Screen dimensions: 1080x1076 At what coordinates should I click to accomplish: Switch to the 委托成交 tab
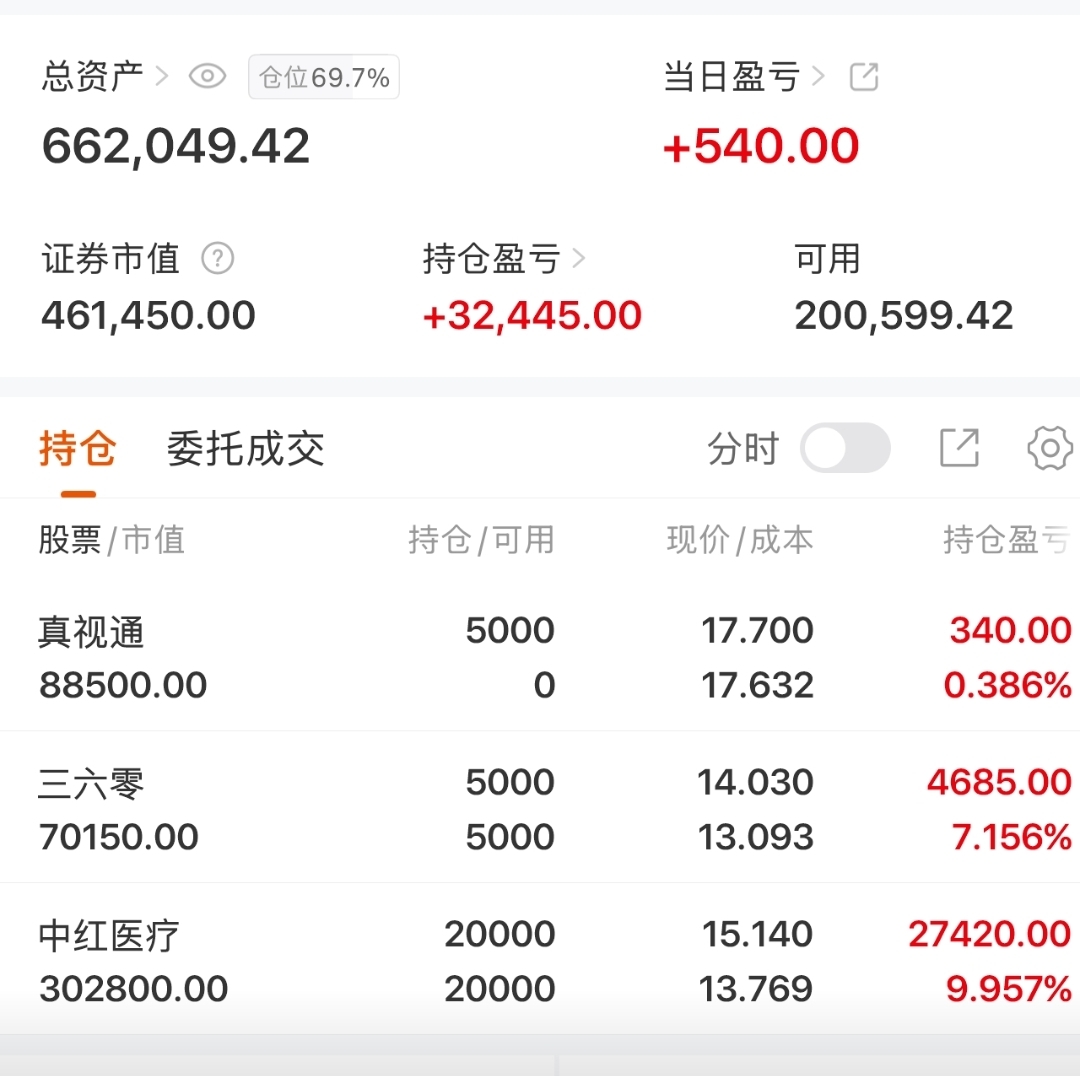point(245,449)
